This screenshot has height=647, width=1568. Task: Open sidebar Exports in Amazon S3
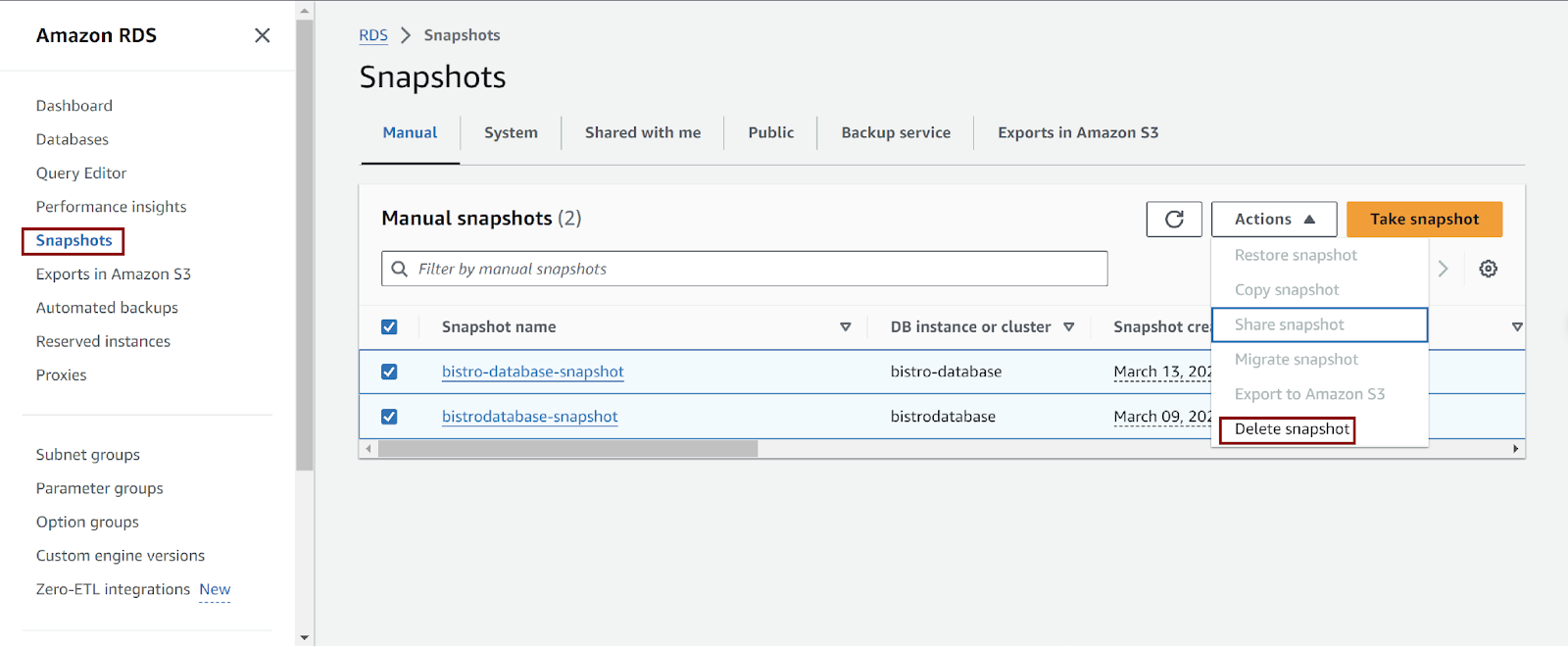[x=114, y=274]
